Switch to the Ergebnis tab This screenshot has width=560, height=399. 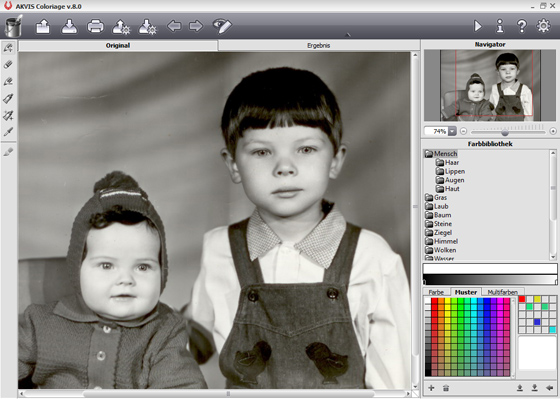point(319,45)
